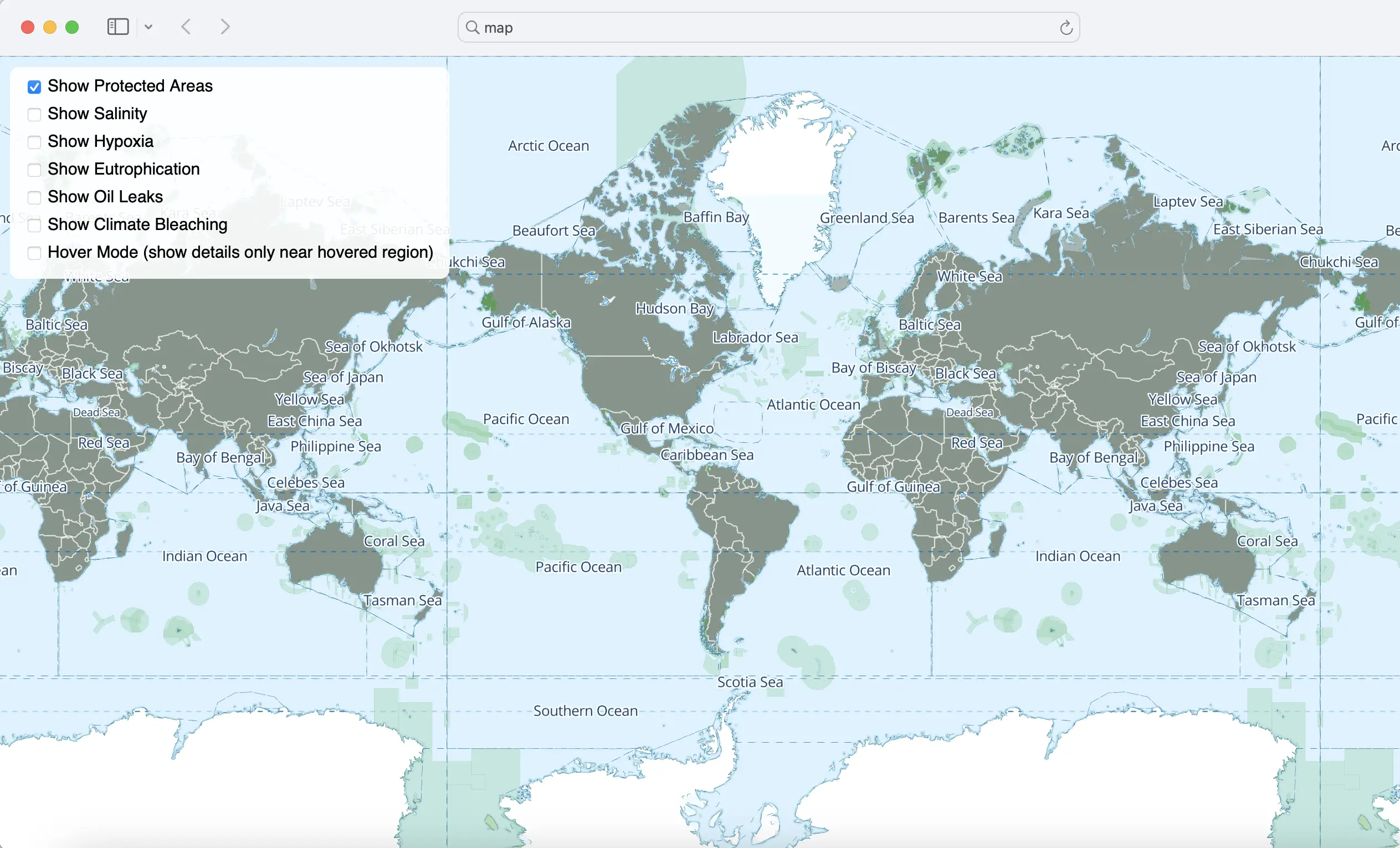Click the Gulf of Mexico map label
The height and width of the screenshot is (848, 1400).
(x=666, y=428)
